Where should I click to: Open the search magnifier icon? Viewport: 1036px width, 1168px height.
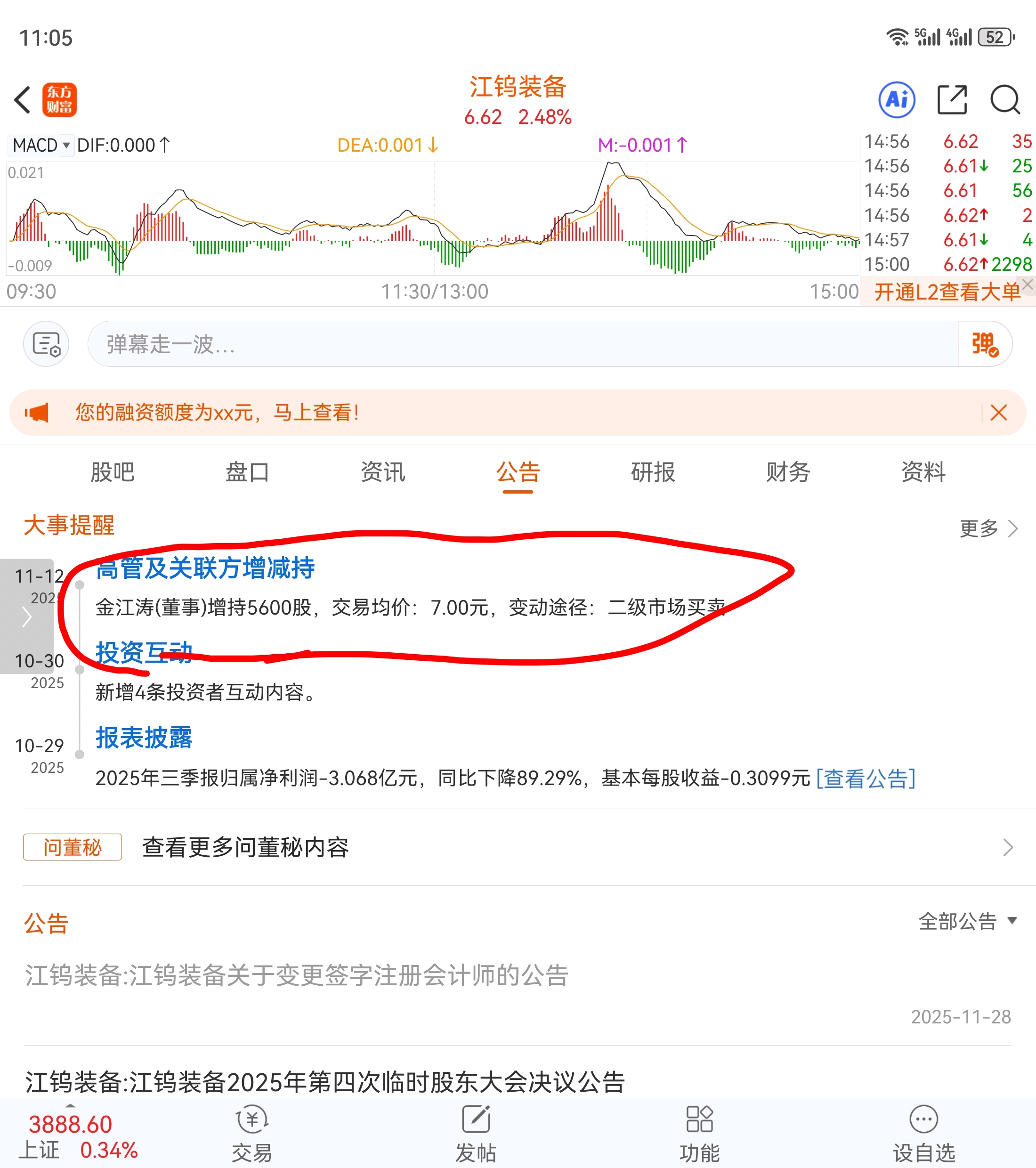click(x=1004, y=100)
